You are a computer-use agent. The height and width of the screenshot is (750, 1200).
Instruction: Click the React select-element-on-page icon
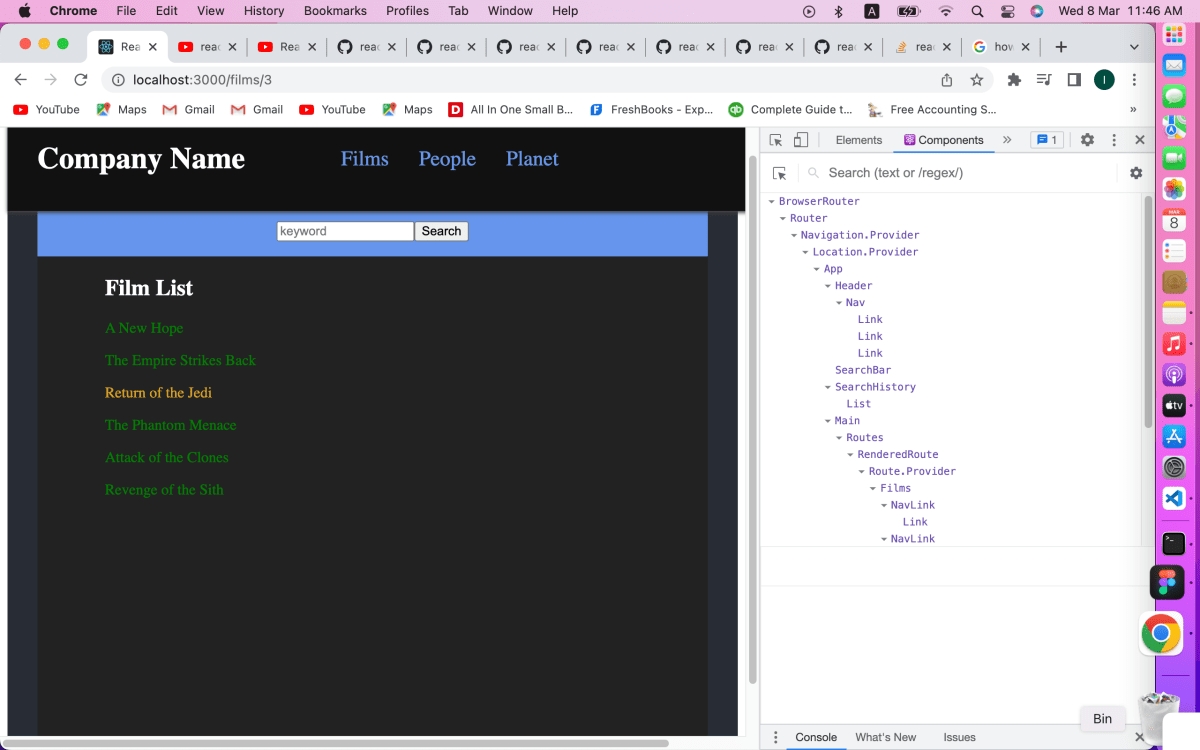pyautogui.click(x=781, y=173)
